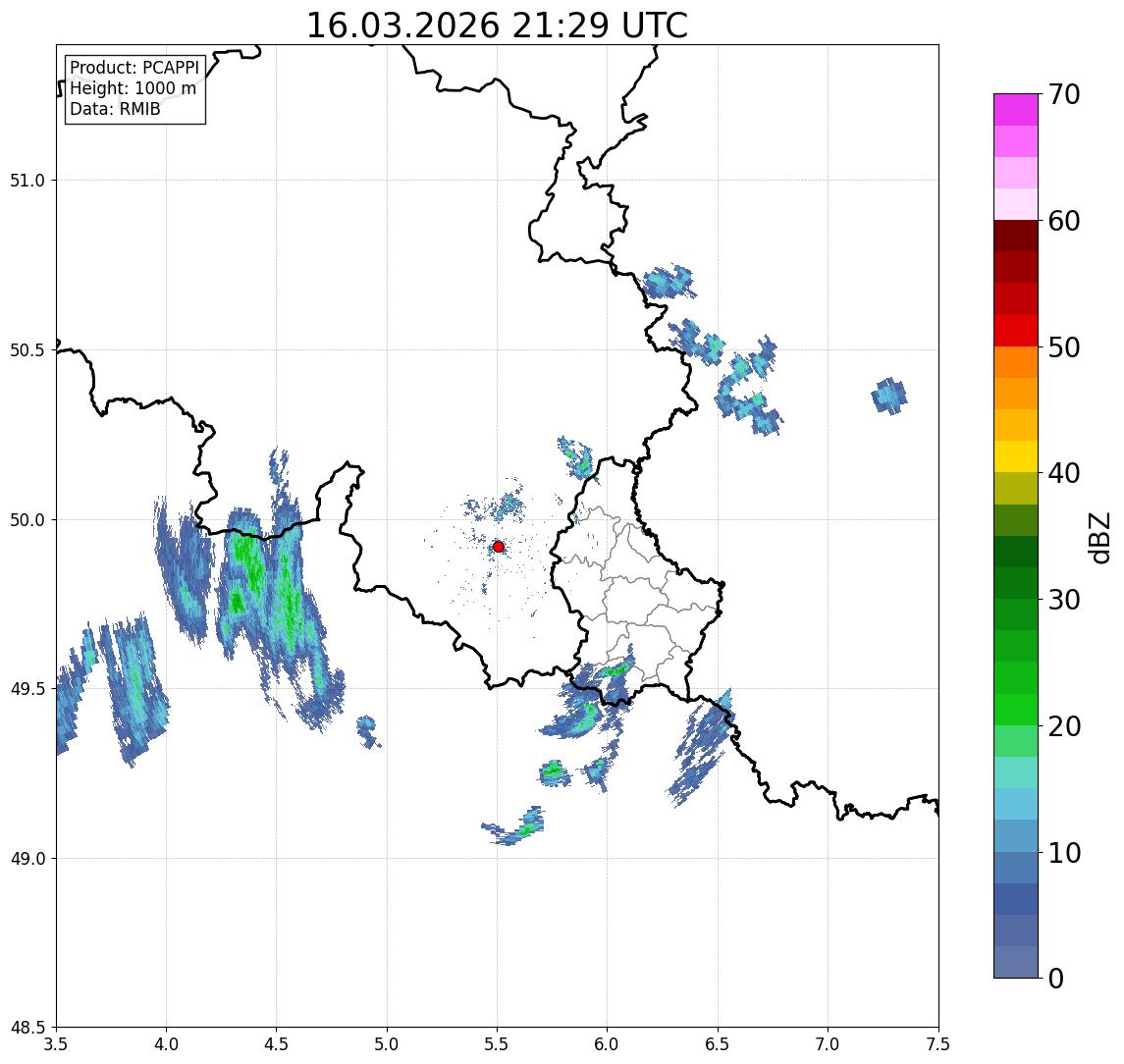Click the light cyan colorbar segment between 10 and 20

pyautogui.click(x=1016, y=772)
